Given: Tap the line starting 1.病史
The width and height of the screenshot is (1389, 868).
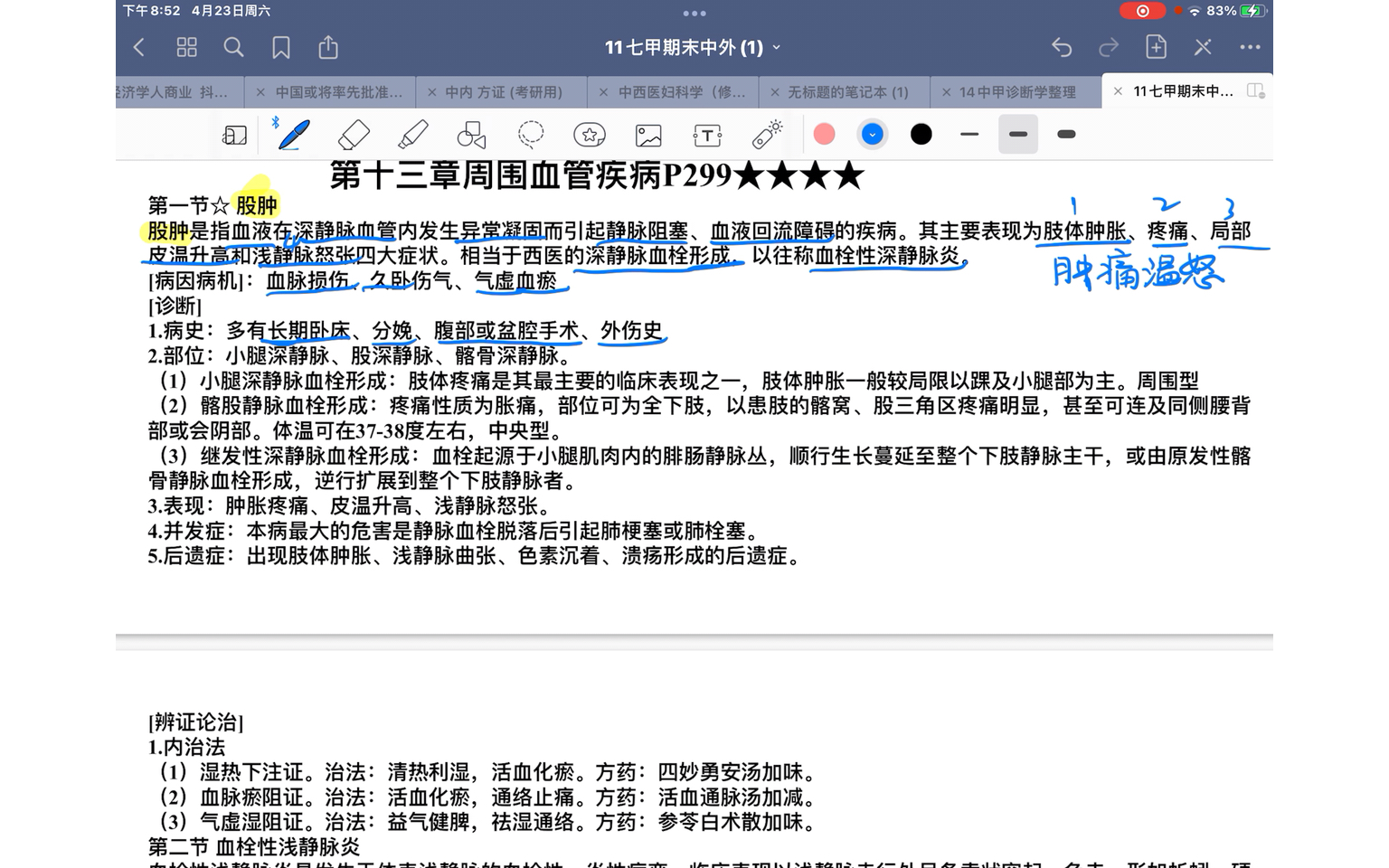Looking at the screenshot, I should tap(406, 331).
